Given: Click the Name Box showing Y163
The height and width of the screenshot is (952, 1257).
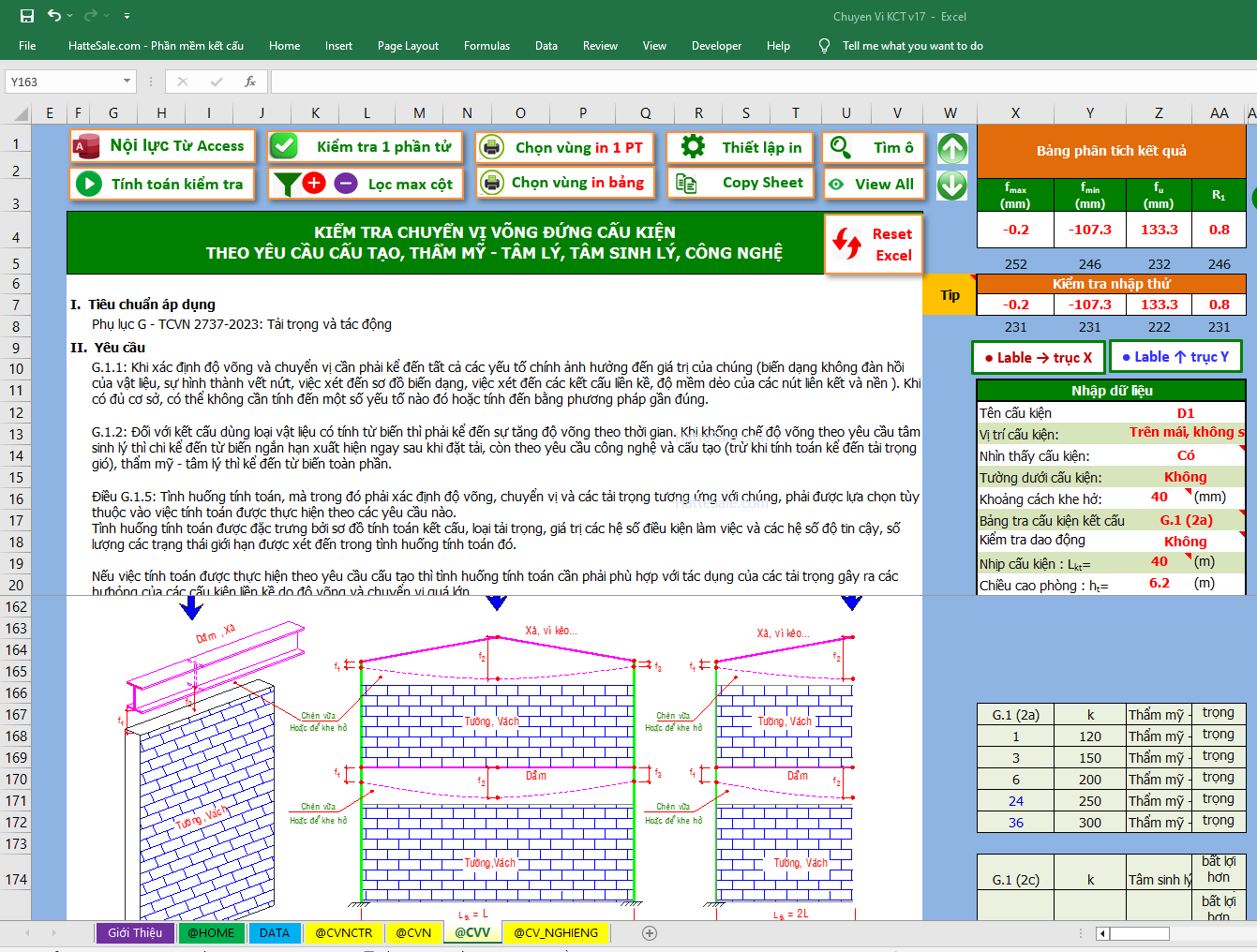Looking at the screenshot, I should pos(63,82).
